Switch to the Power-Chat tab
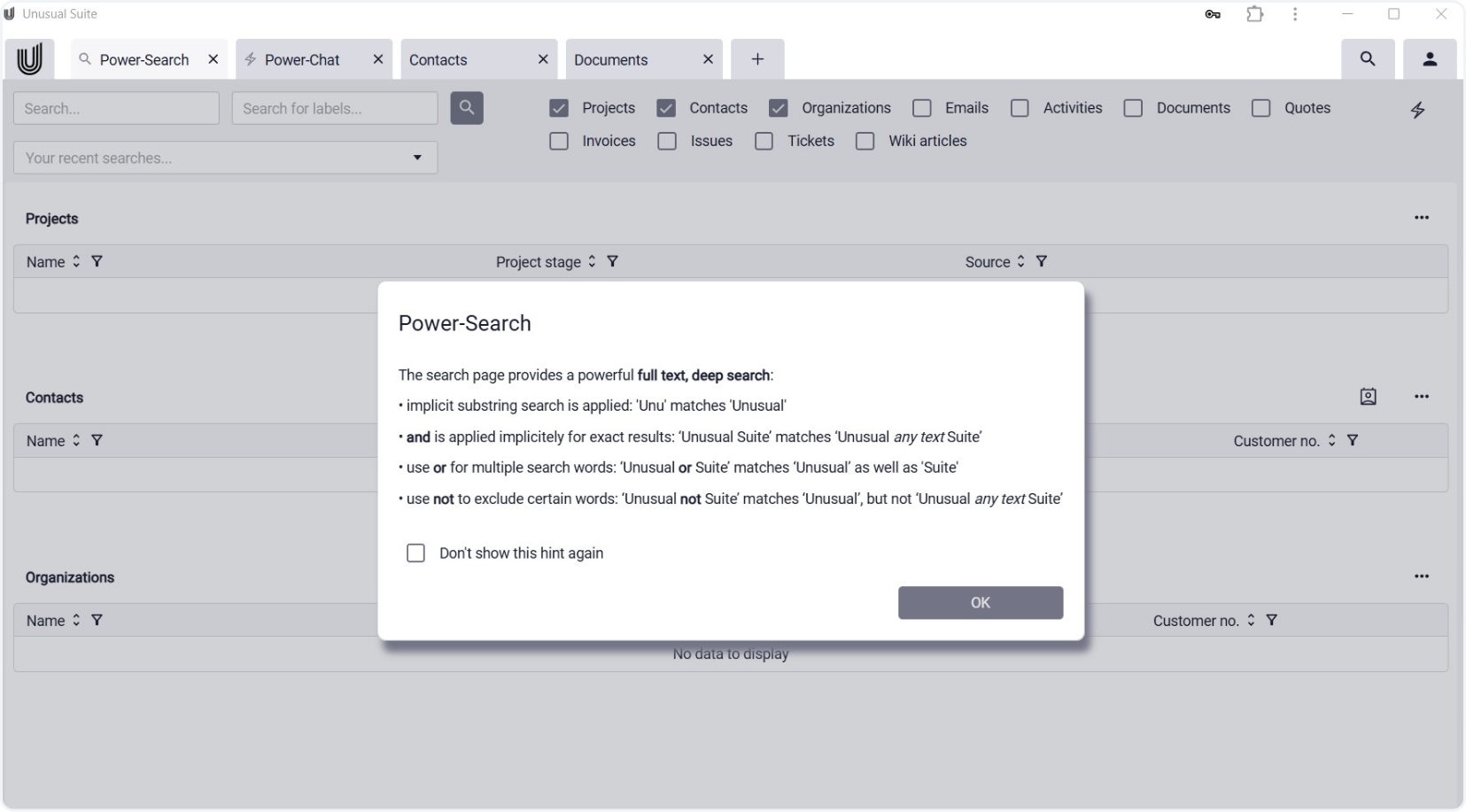Viewport: 1466px width, 812px height. (x=302, y=59)
